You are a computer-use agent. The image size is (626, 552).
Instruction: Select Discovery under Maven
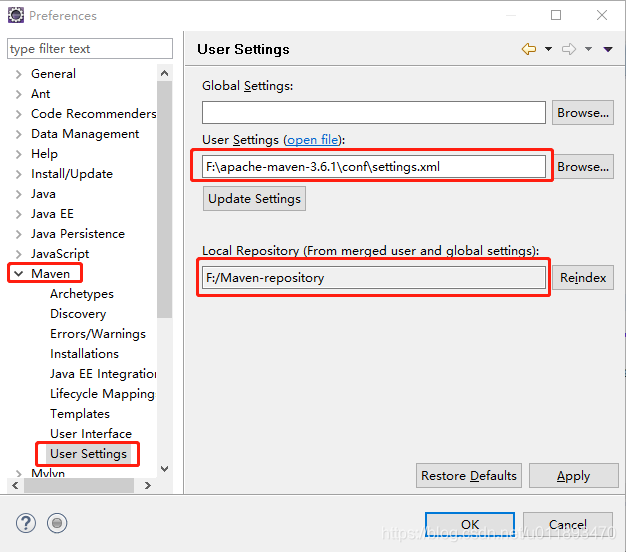78,314
